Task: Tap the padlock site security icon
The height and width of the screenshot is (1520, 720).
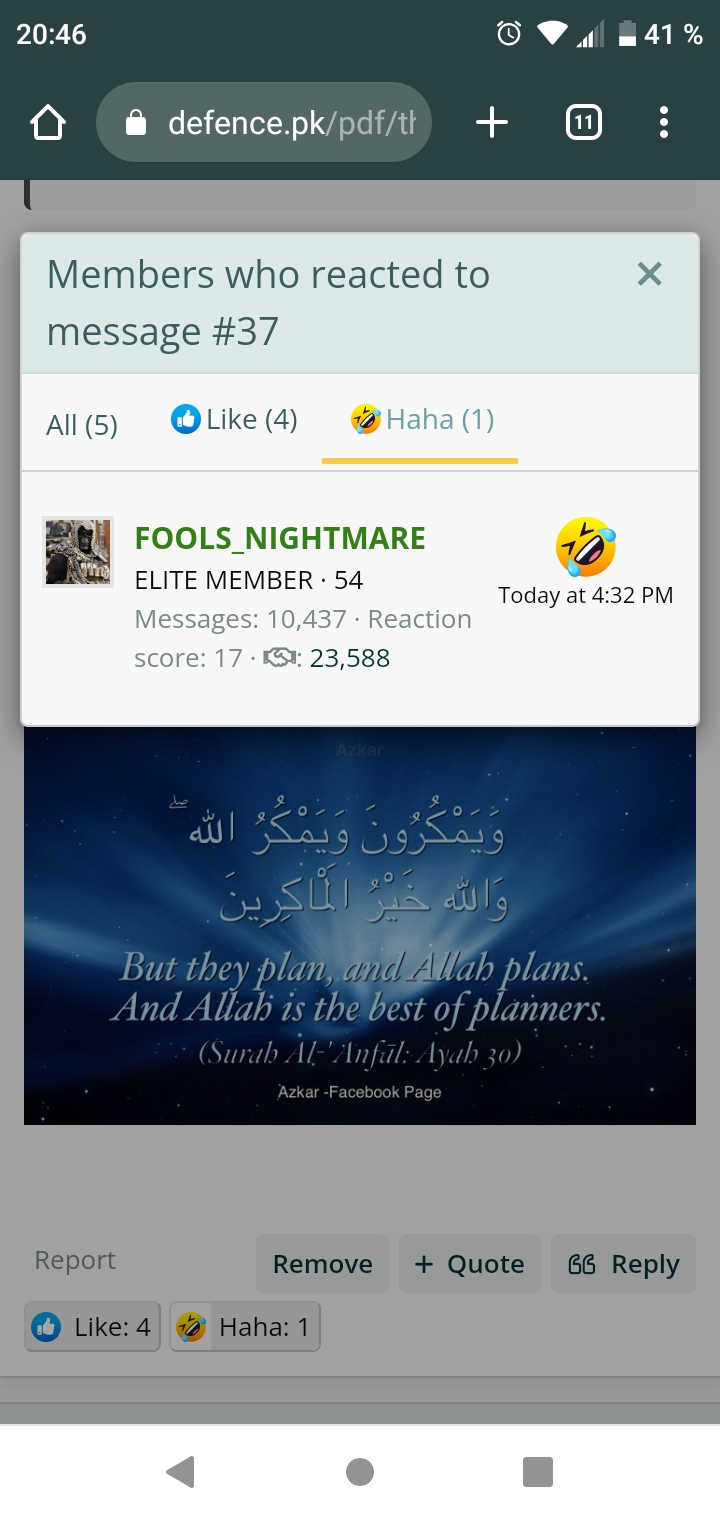Action: [x=135, y=123]
